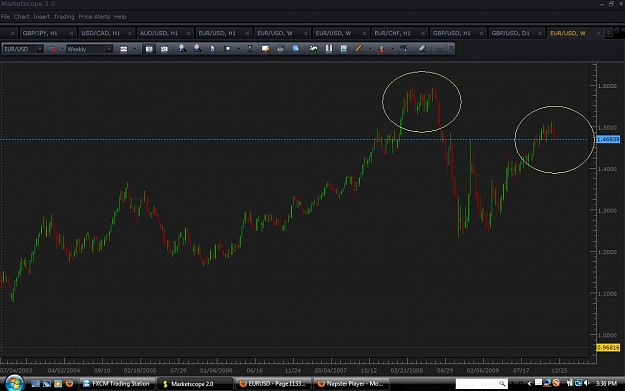The image size is (625, 391).
Task: Click the table sheet icon
Action: (344, 49)
